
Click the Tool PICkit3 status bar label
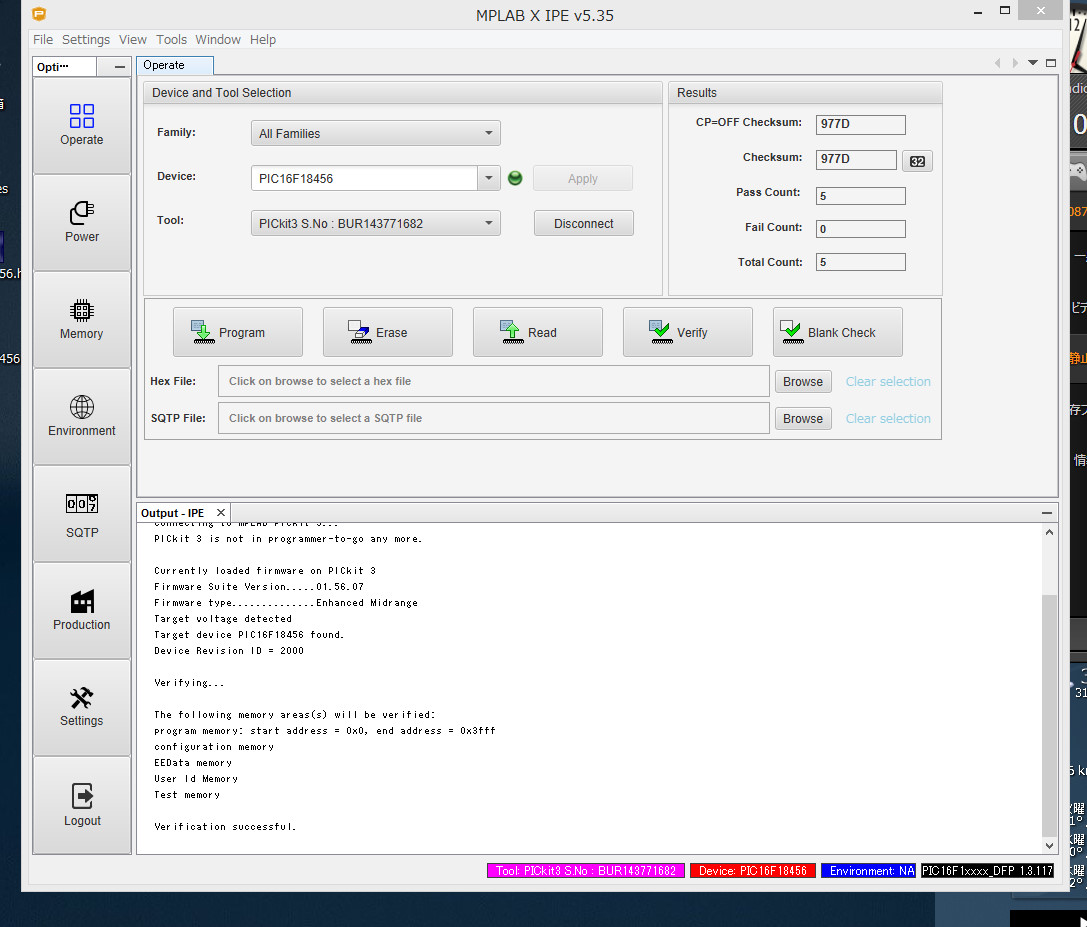coord(586,871)
